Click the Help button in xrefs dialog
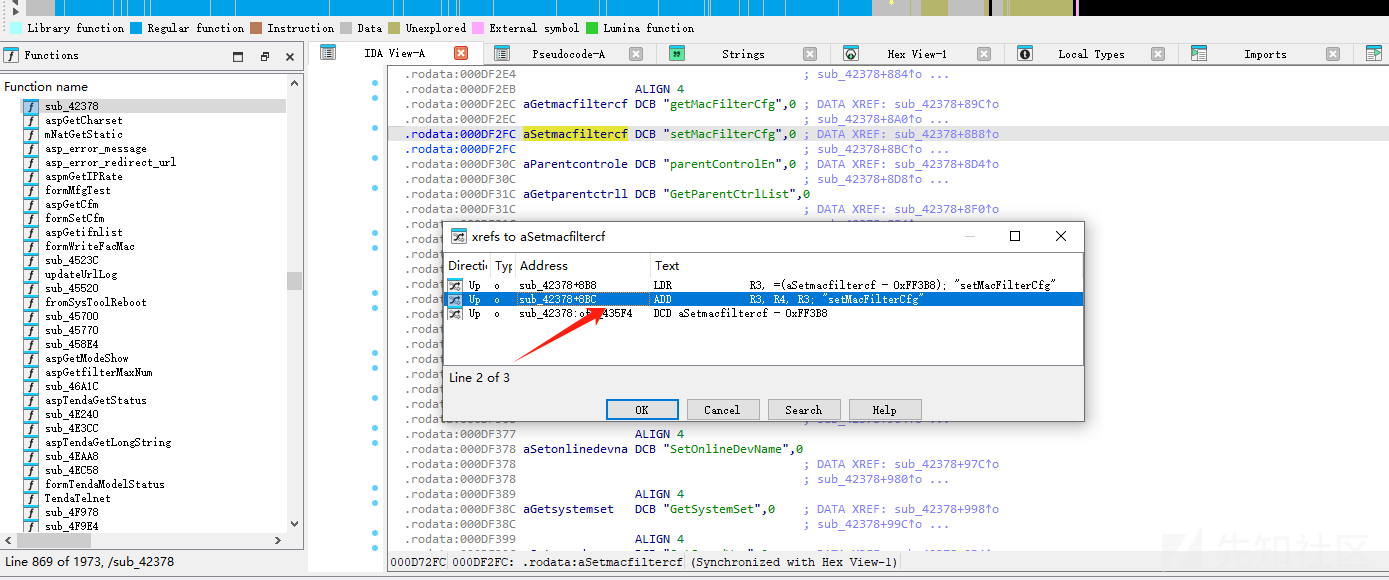 point(885,410)
